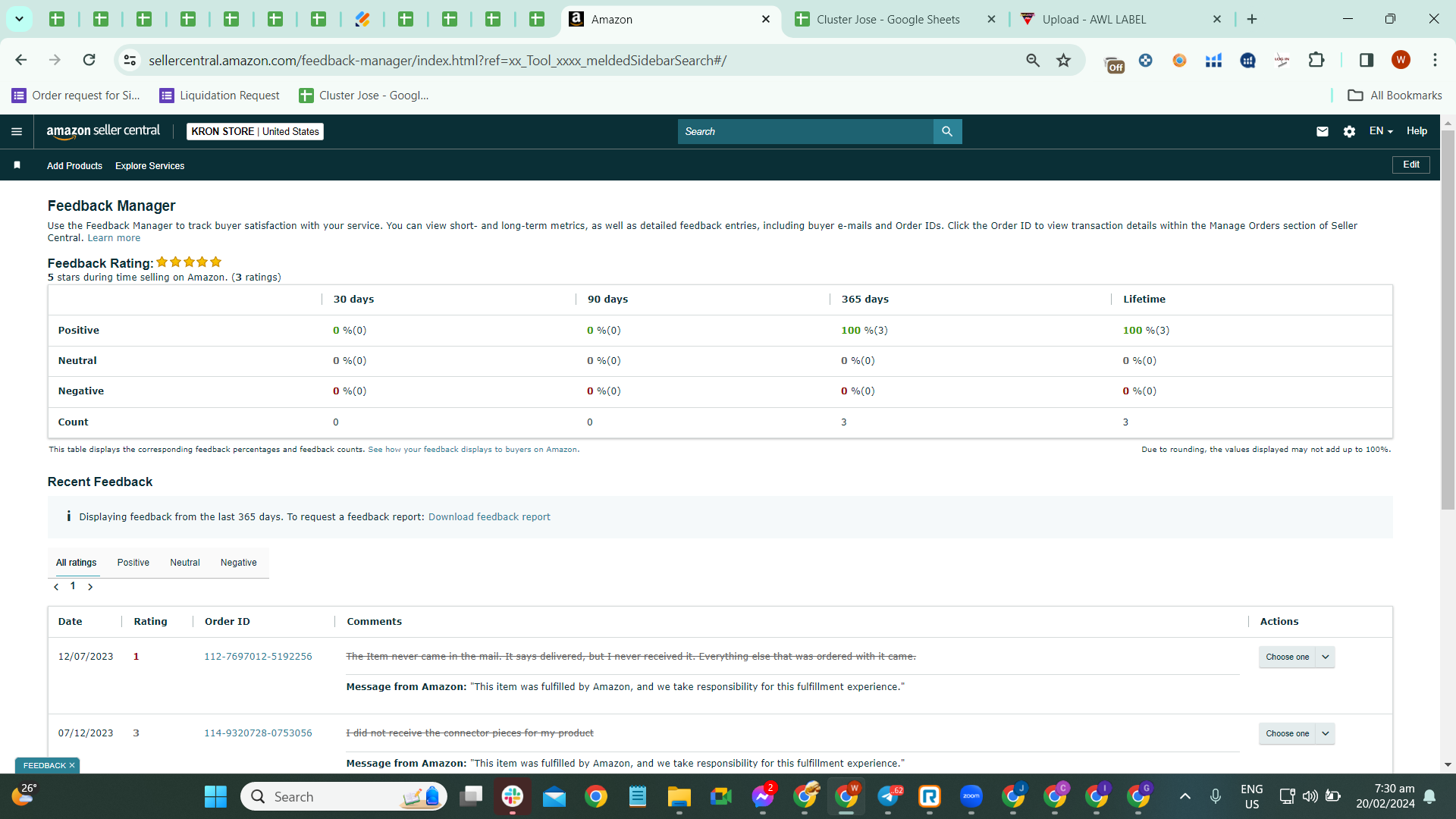Open the taskbar clock showing 7:30 am
This screenshot has width=1456, height=819.
pos(1385,796)
